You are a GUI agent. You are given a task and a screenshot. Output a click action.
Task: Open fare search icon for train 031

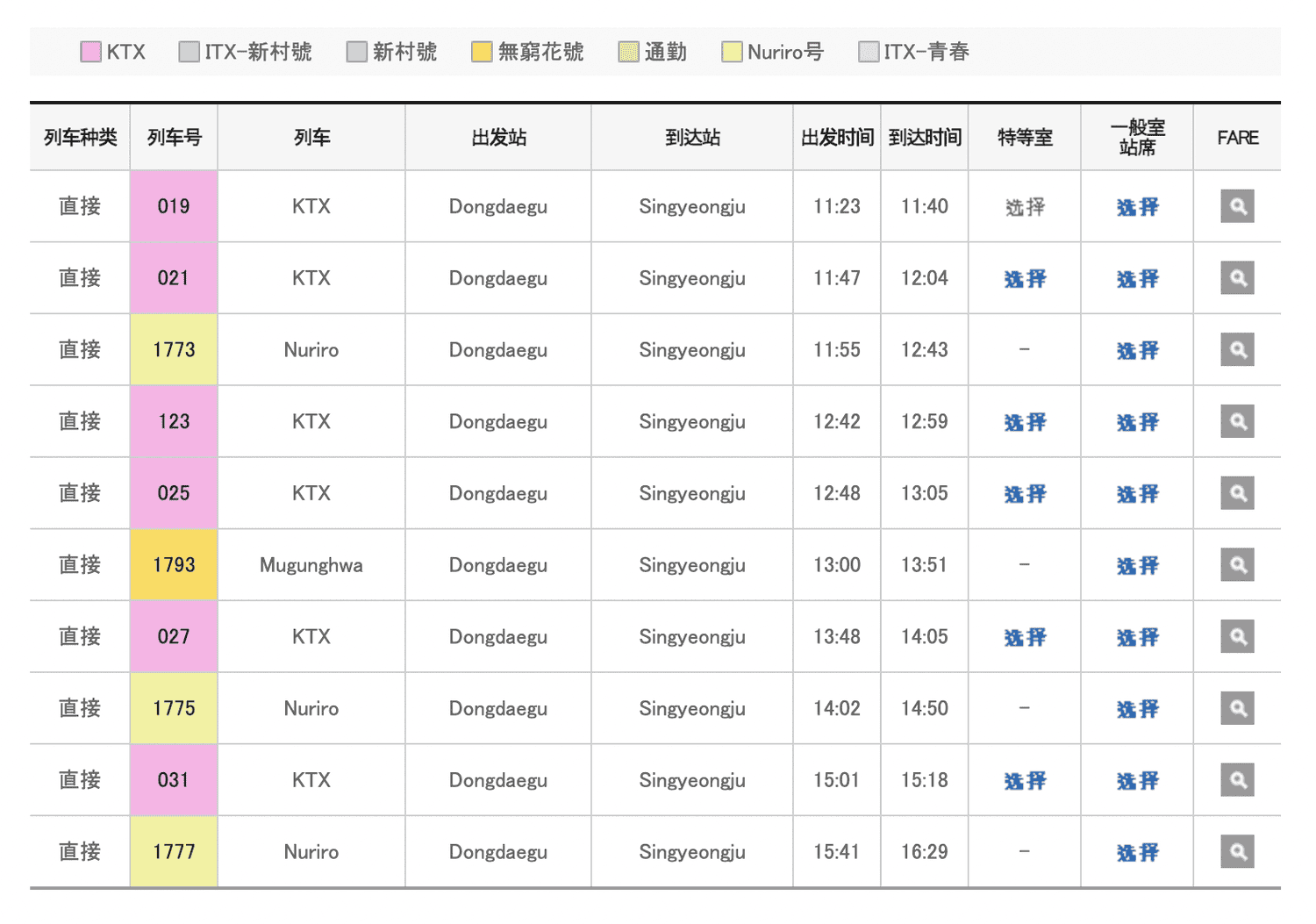pyautogui.click(x=1237, y=780)
